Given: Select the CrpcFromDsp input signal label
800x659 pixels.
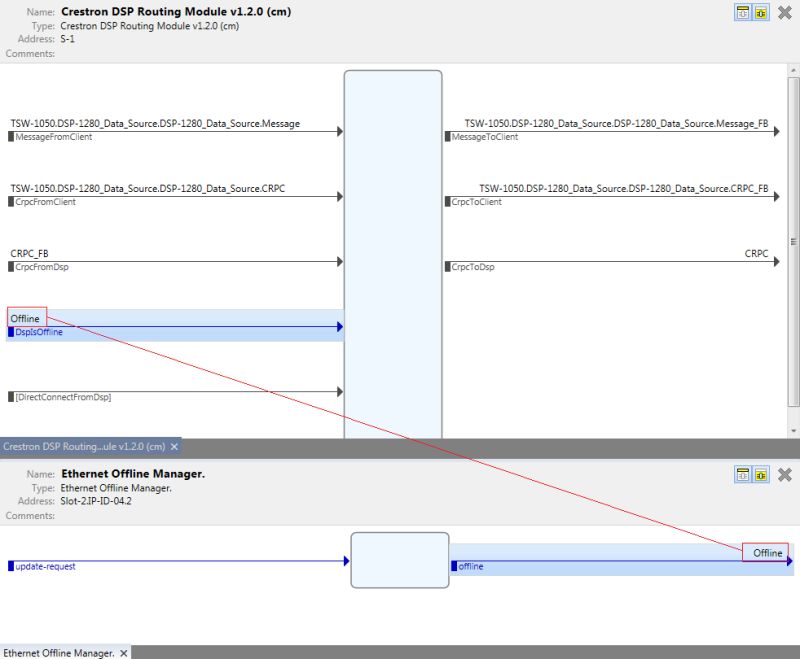Looking at the screenshot, I should 42,267.
